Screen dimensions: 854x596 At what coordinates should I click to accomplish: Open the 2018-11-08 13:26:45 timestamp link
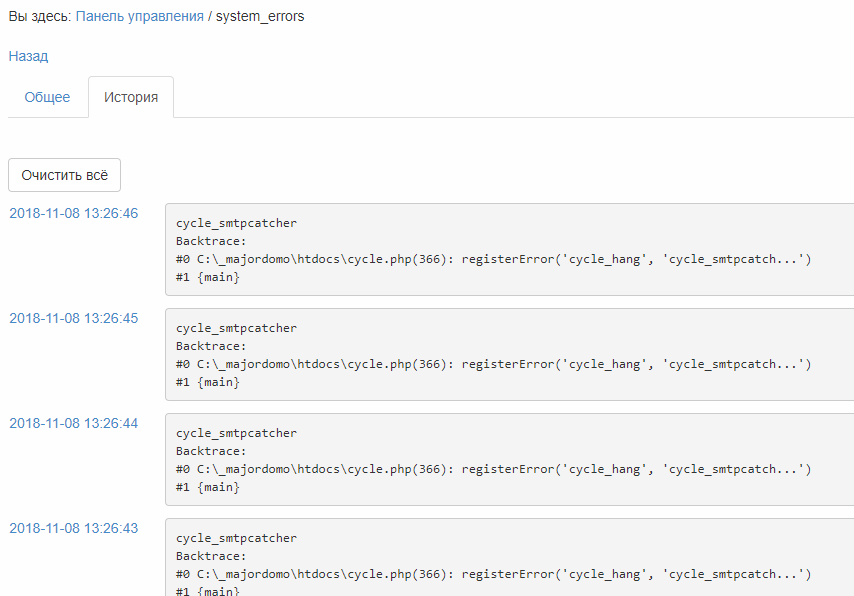(73, 318)
